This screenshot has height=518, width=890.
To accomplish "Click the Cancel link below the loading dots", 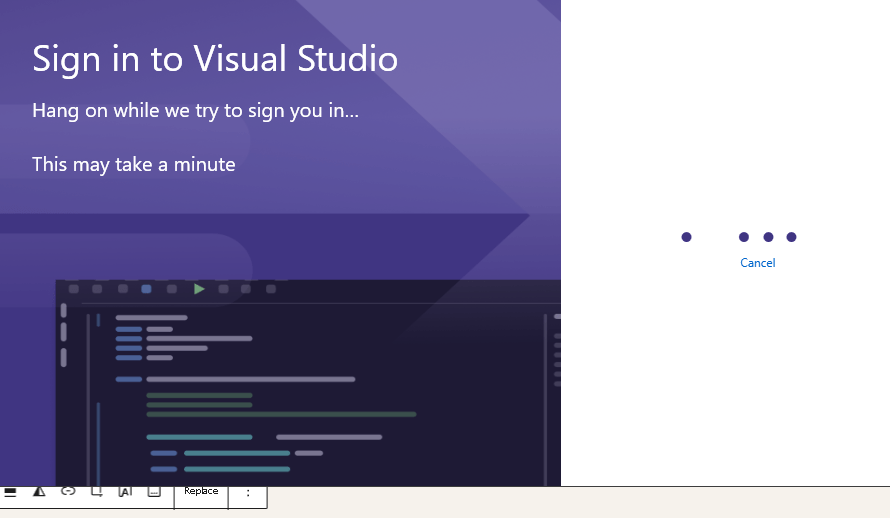I will [757, 263].
